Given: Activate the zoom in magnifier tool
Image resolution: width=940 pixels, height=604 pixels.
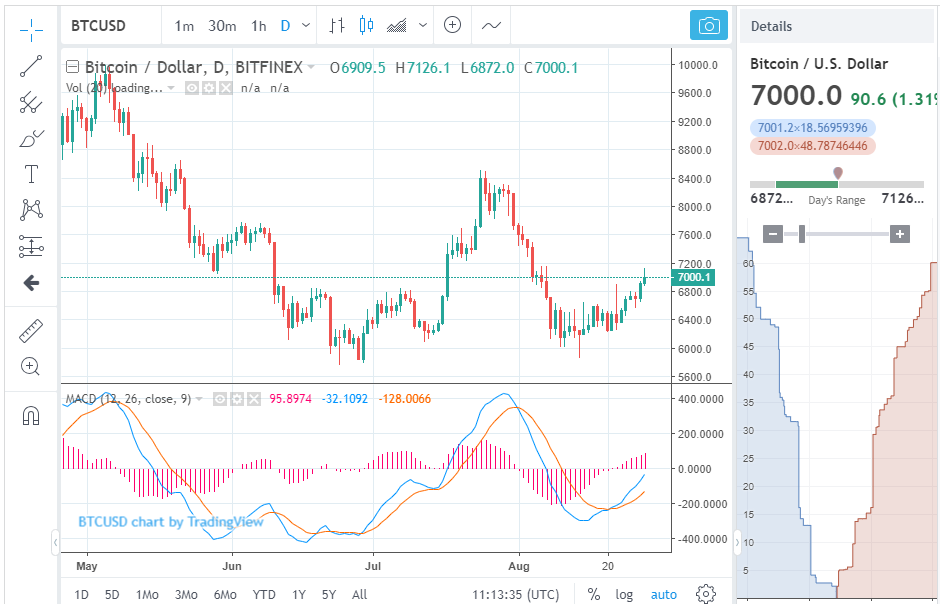Looking at the screenshot, I should click(x=31, y=366).
